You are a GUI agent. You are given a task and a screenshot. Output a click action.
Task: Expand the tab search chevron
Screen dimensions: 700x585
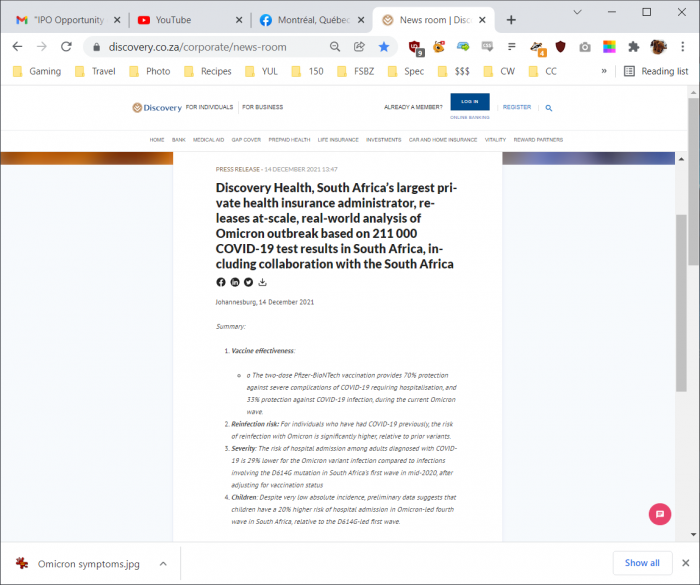(577, 12)
